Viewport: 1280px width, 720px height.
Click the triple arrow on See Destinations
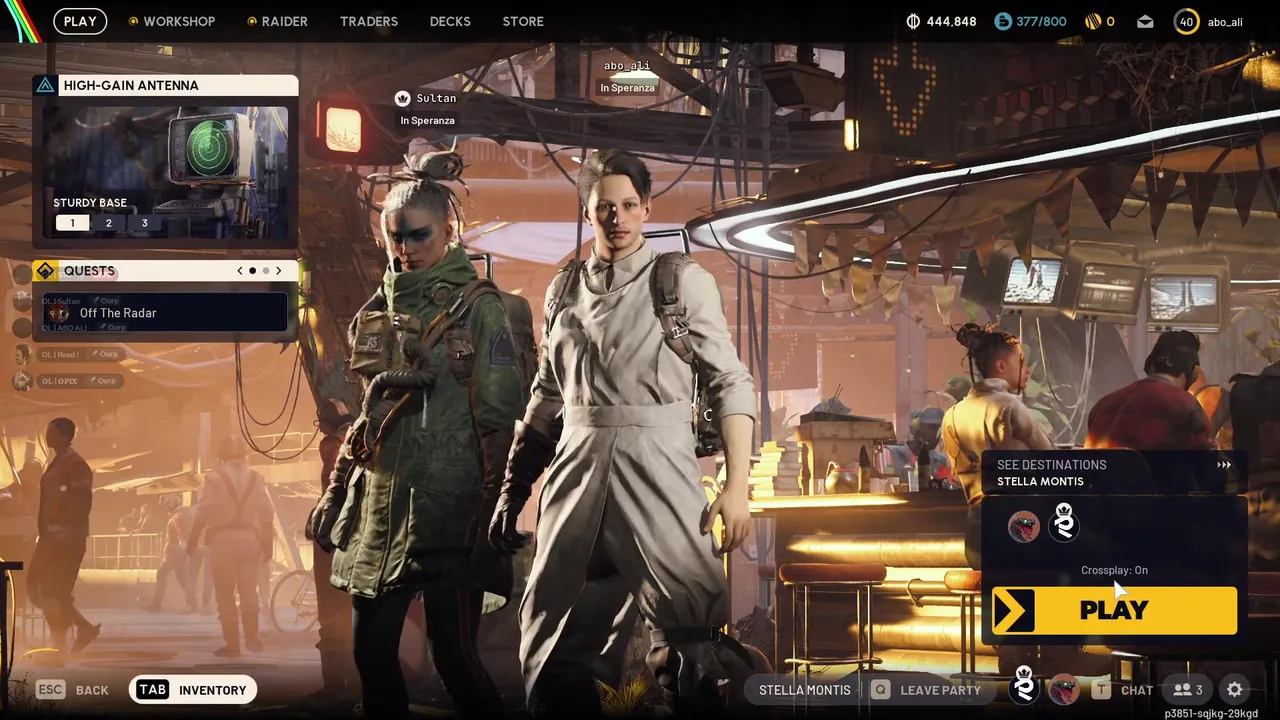1224,465
